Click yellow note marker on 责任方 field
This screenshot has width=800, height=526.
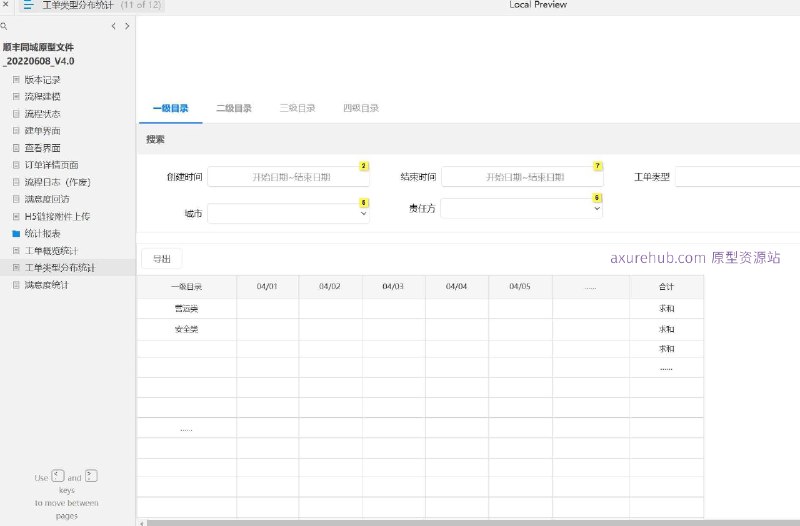597,197
